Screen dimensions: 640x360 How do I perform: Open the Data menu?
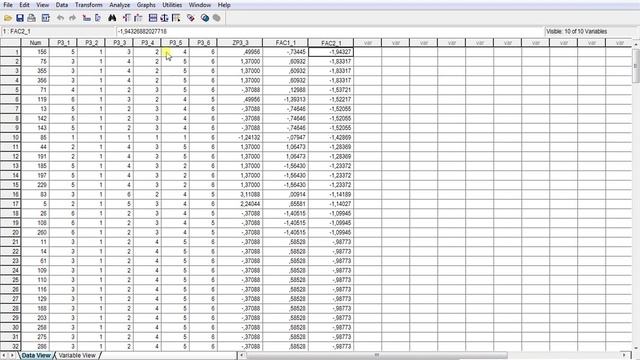point(62,5)
